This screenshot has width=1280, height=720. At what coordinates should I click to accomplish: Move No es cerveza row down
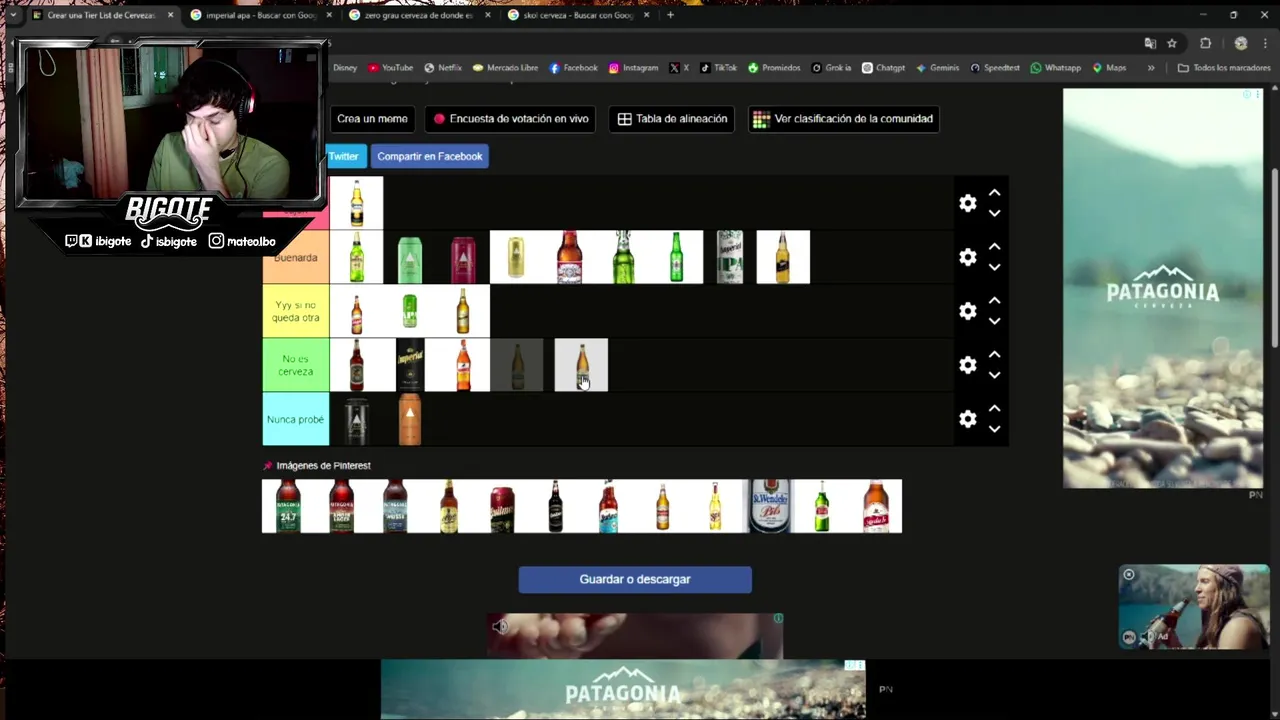994,375
